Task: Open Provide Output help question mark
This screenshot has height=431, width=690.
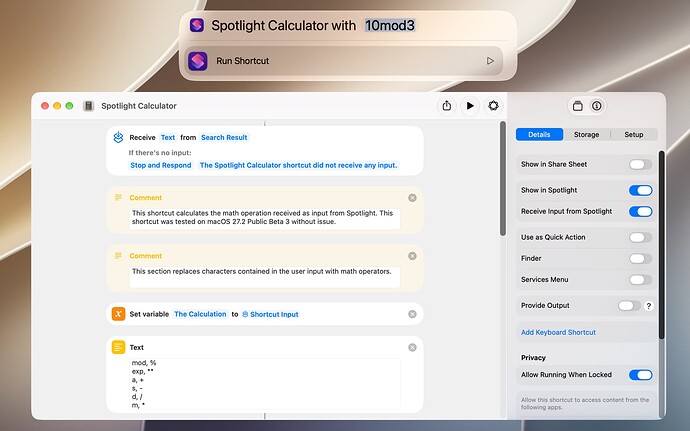Action: 649,306
